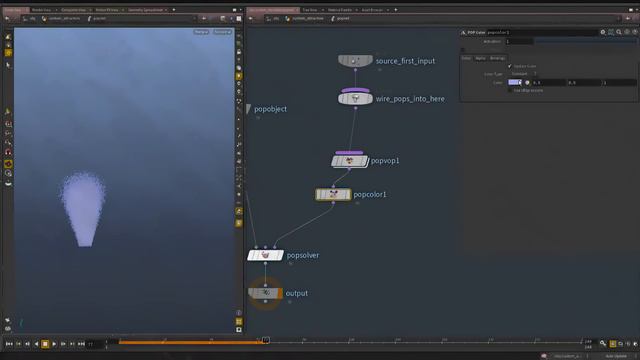The width and height of the screenshot is (640, 360).
Task: Select the popcolor1 node
Action: [333, 195]
